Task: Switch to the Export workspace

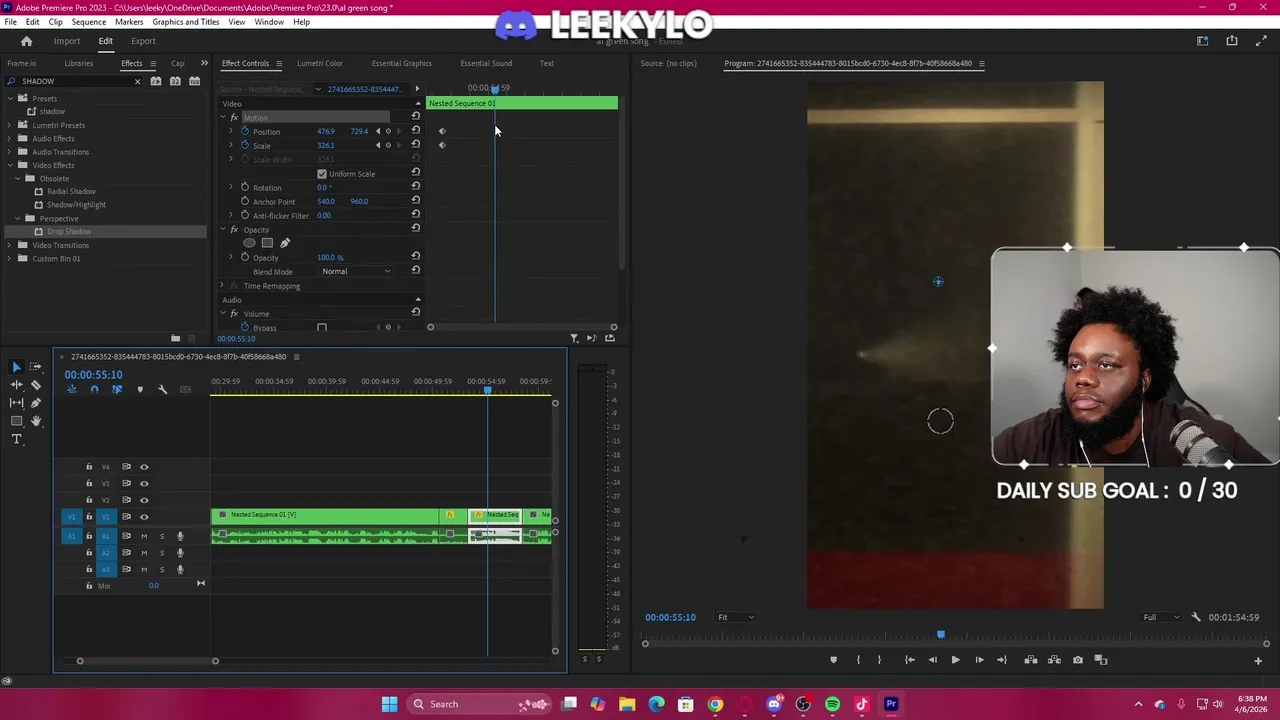Action: click(143, 41)
